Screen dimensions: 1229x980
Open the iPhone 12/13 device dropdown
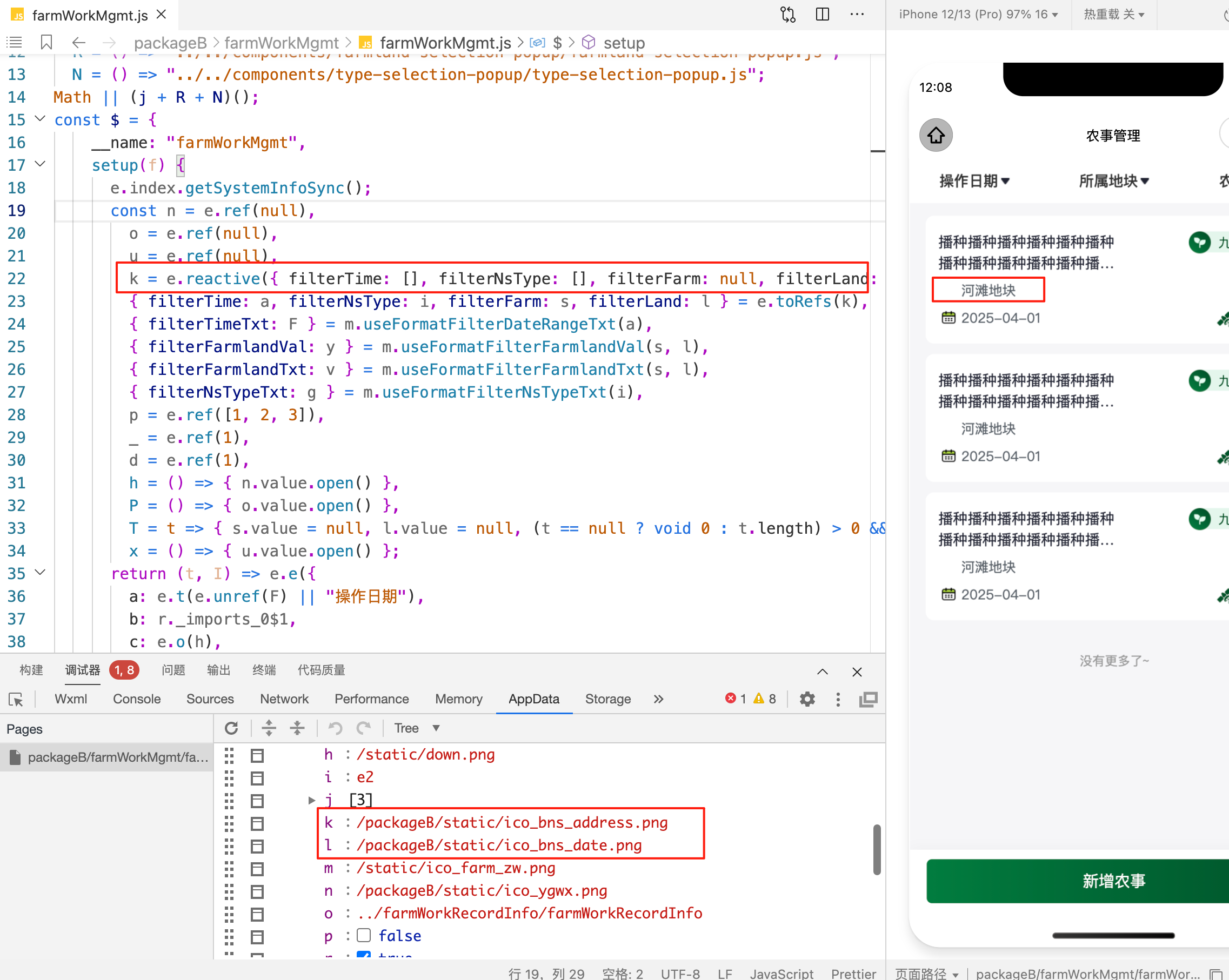(978, 15)
